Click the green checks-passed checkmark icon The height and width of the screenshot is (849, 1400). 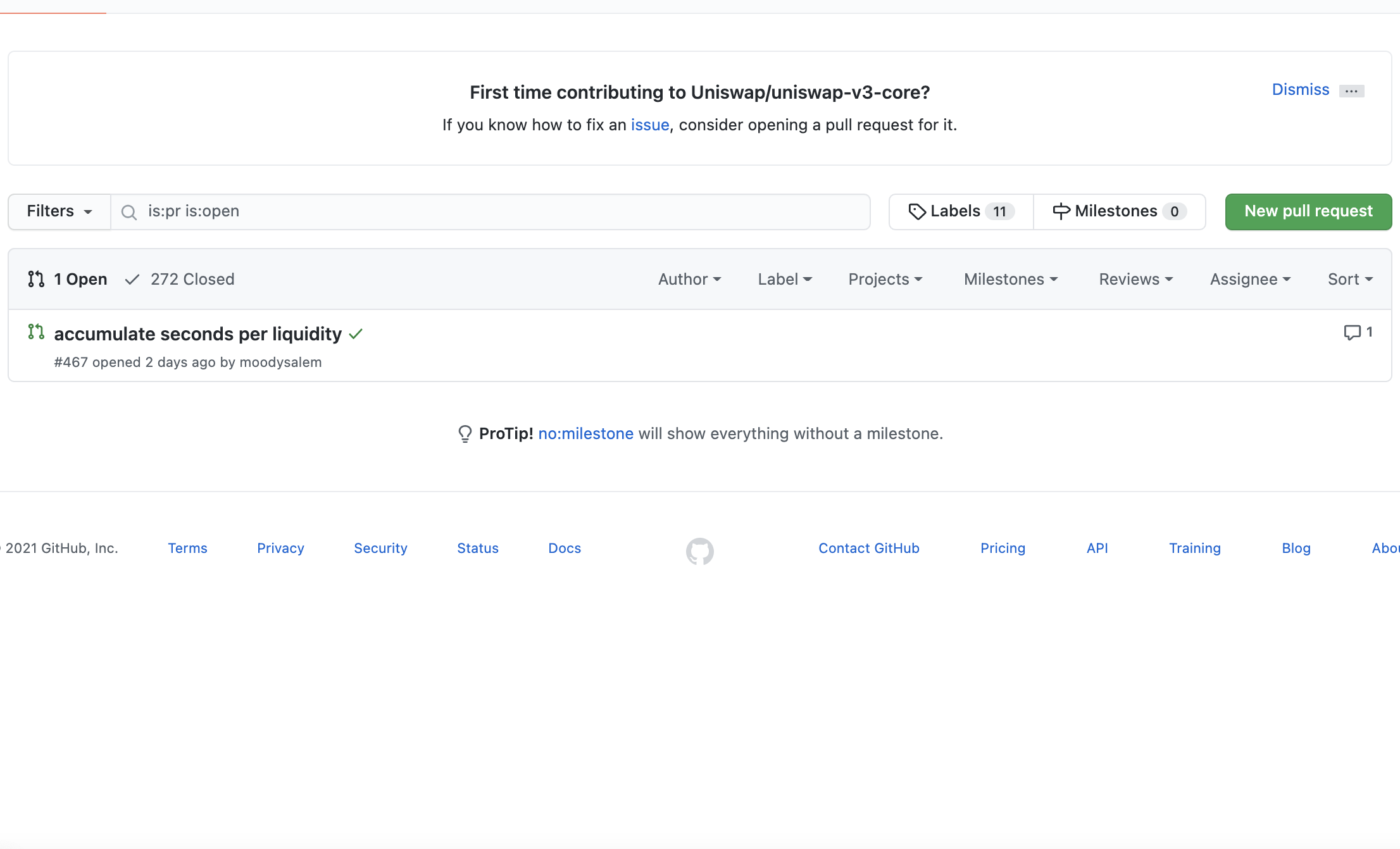point(356,334)
